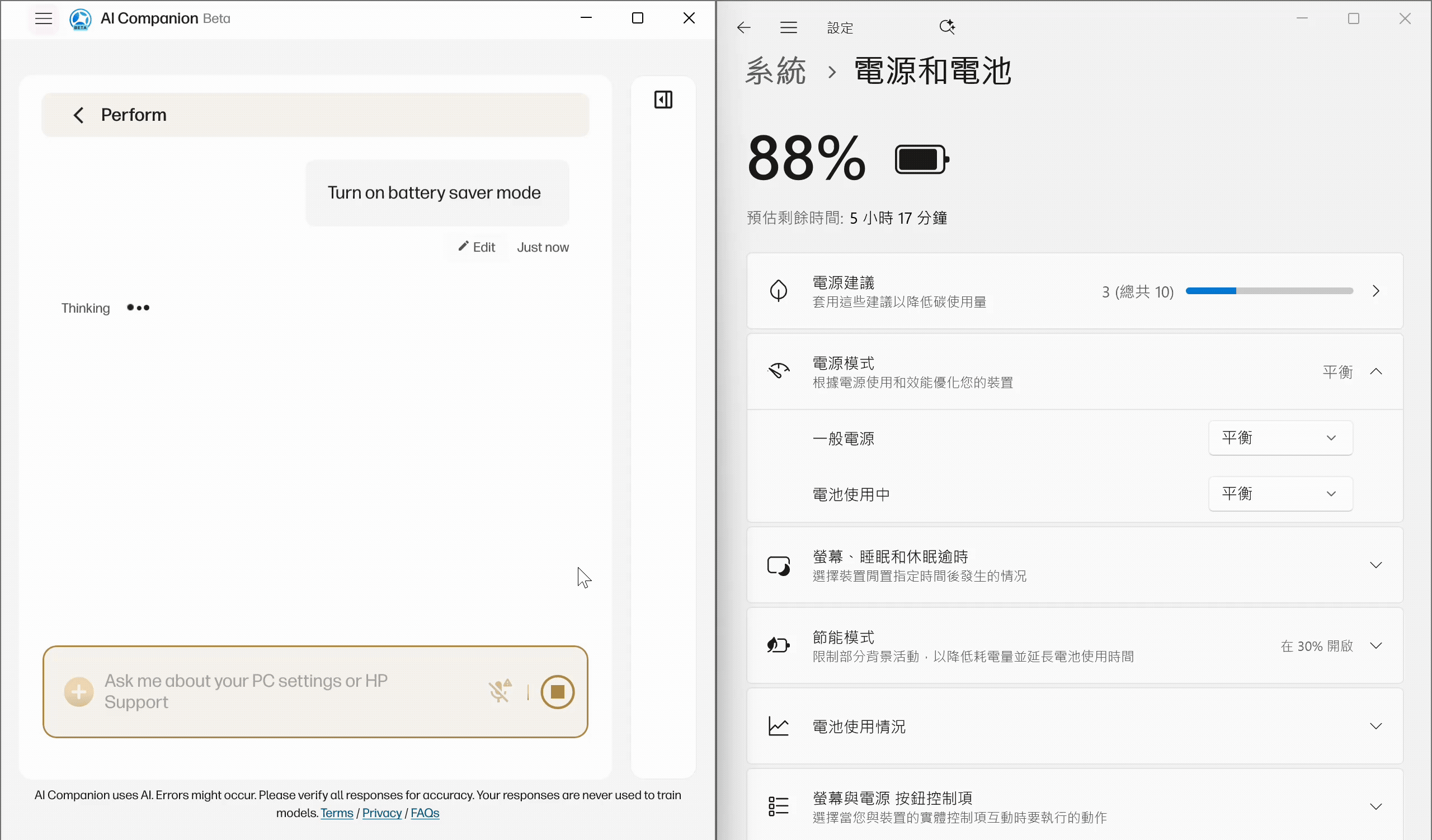The width and height of the screenshot is (1432, 840).
Task: Click the chat input text field
Action: click(284, 691)
